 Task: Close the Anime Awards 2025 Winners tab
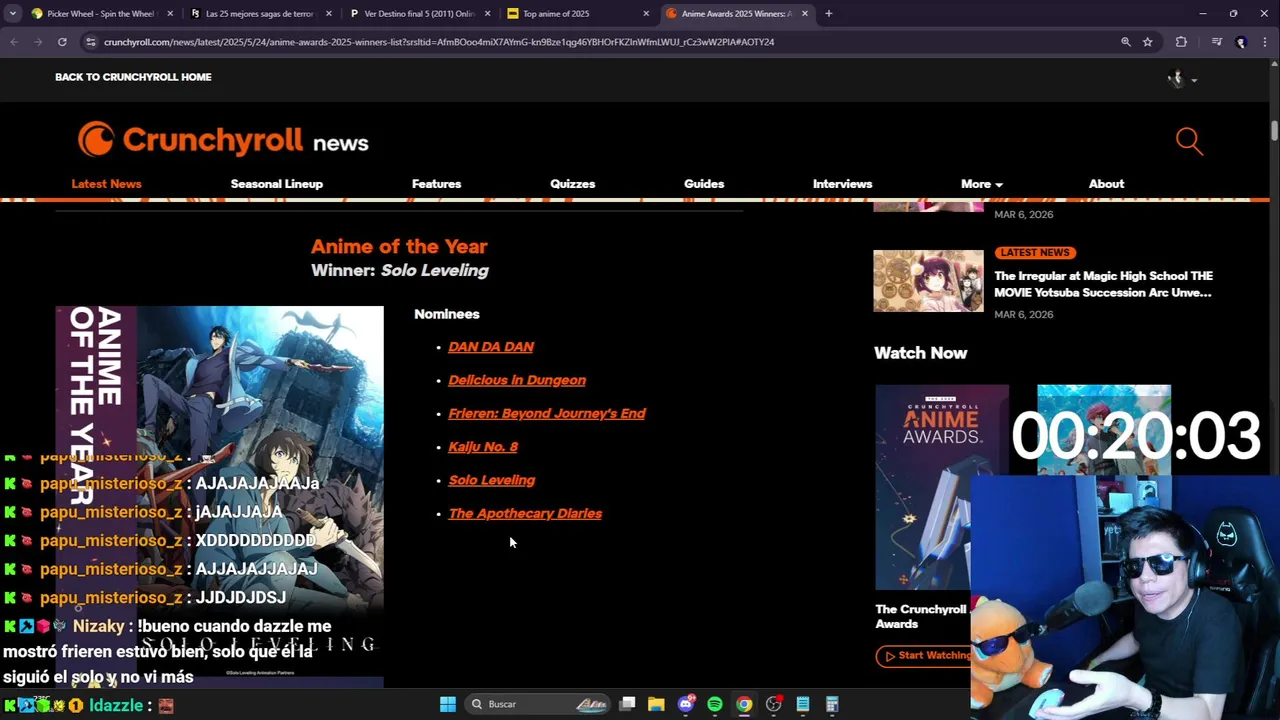[x=804, y=14]
